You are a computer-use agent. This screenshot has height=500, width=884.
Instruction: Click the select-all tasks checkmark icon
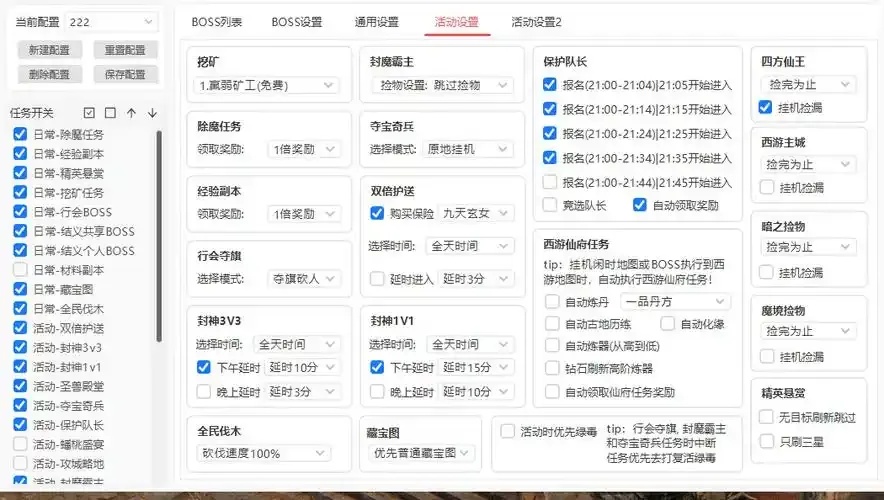pyautogui.click(x=89, y=113)
